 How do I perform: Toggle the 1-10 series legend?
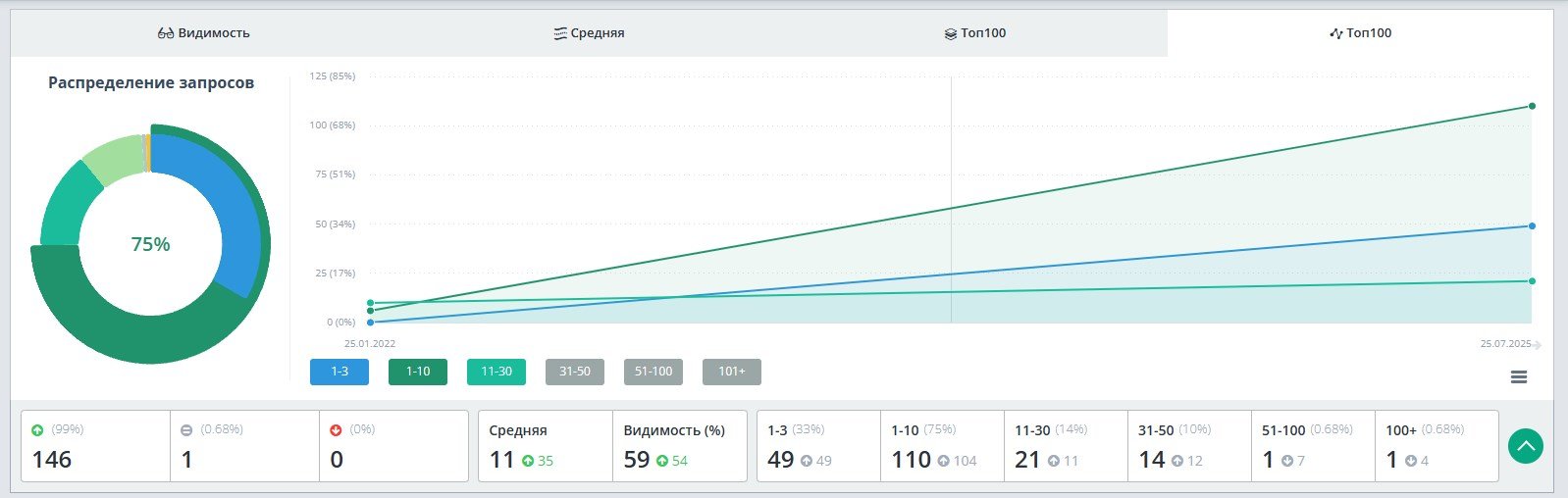point(418,373)
